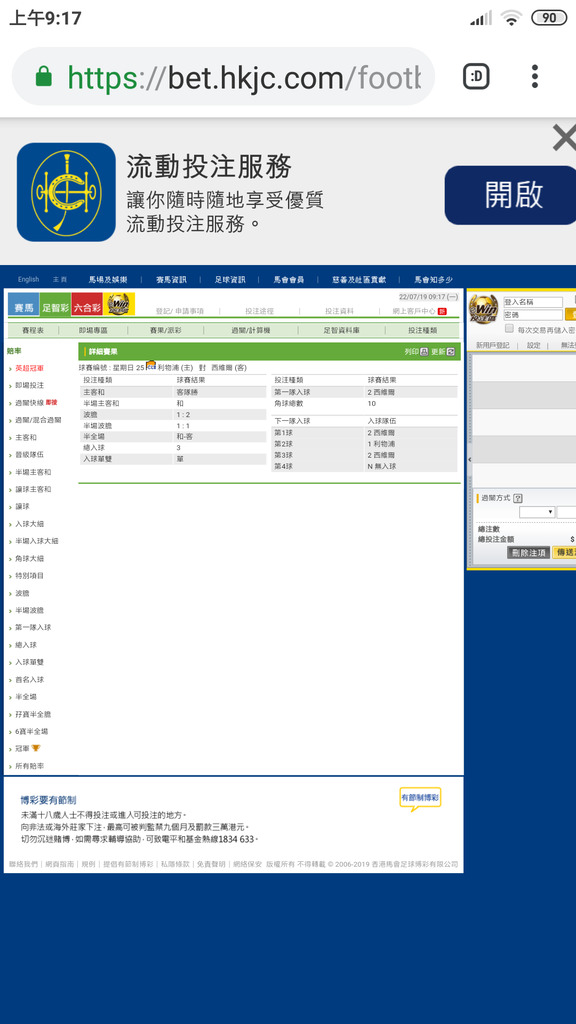Select 讓球主客和 in odds sidebar

[33, 489]
